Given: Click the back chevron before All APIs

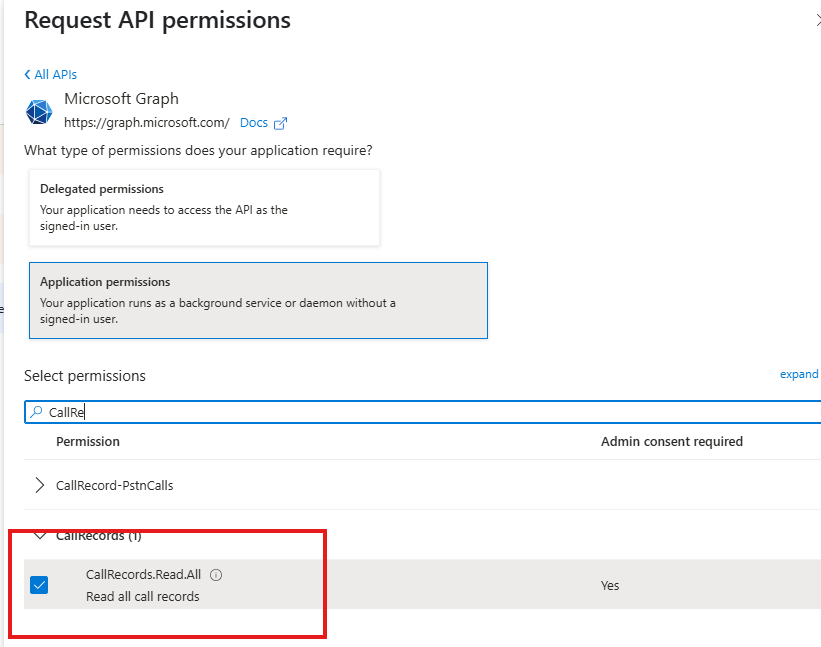Looking at the screenshot, I should (x=27, y=73).
